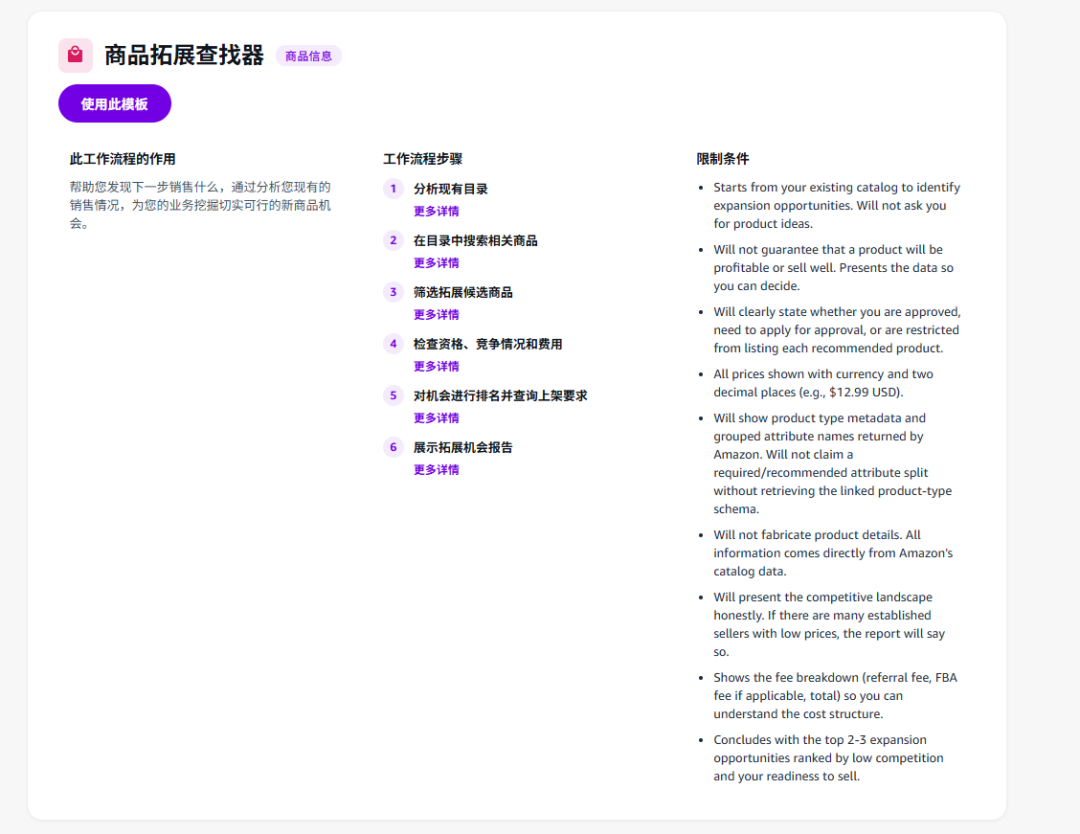Click step number 1 circle
Screen dimensions: 1080x834
393,189
